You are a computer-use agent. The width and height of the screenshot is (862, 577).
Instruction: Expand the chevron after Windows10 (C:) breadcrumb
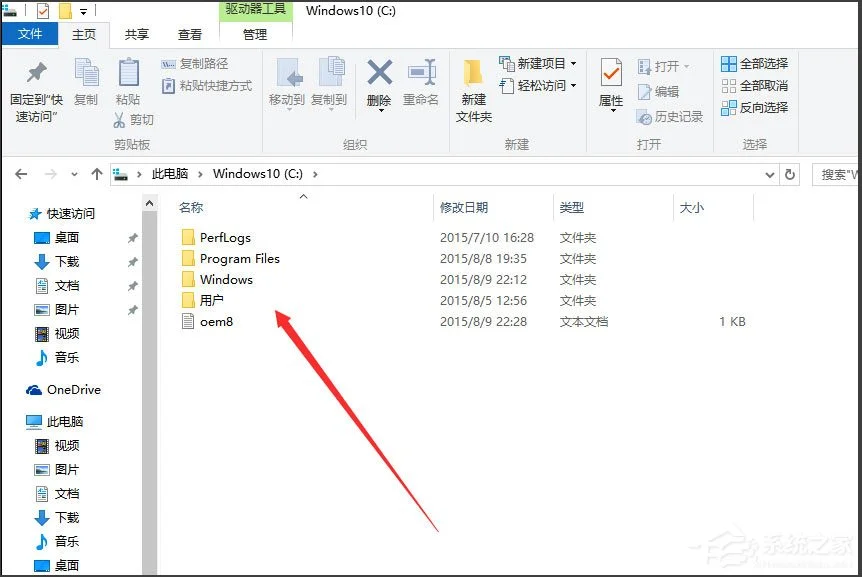click(315, 174)
